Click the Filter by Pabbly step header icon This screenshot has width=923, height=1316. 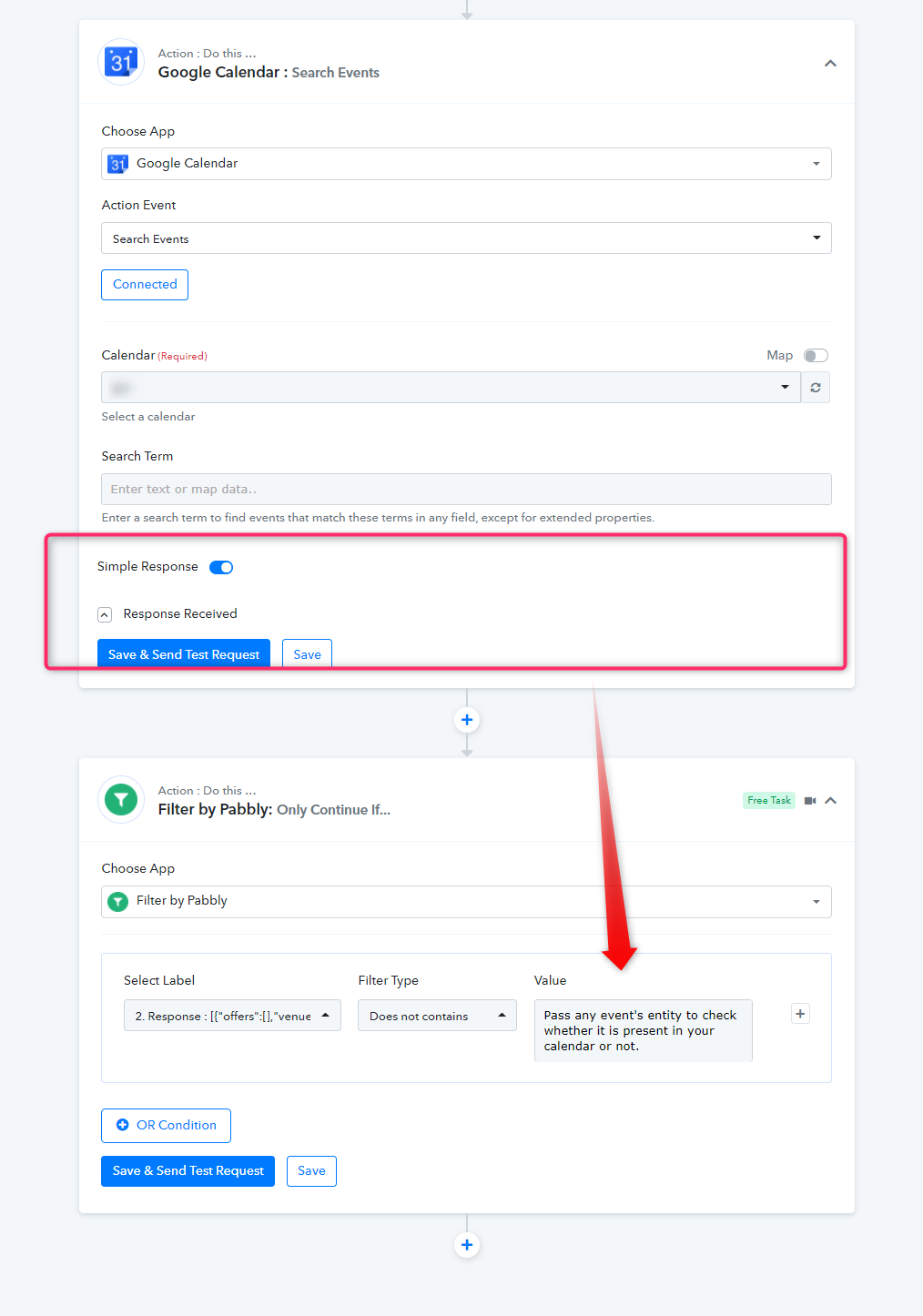pyautogui.click(x=121, y=800)
